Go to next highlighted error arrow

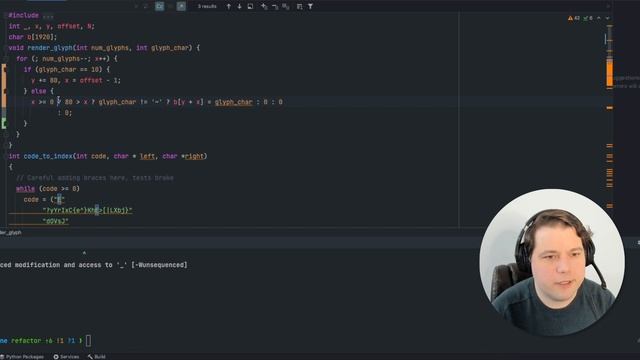pyautogui.click(x=607, y=18)
